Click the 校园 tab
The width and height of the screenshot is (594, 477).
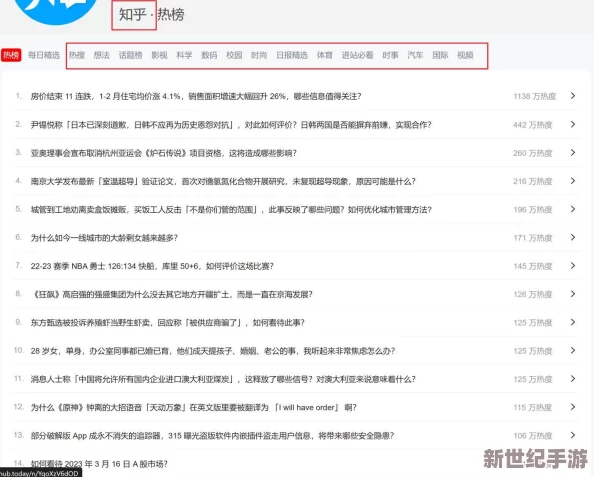point(234,55)
